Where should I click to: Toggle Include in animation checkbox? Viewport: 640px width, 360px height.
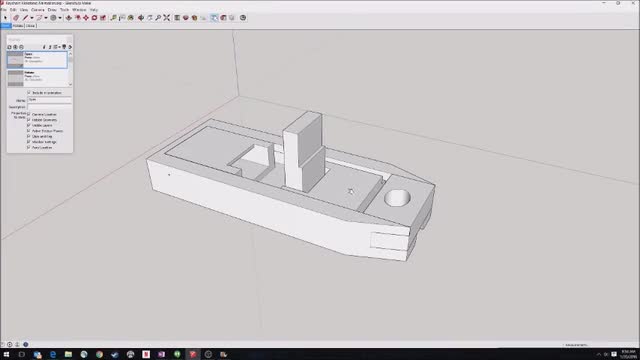[x=29, y=93]
